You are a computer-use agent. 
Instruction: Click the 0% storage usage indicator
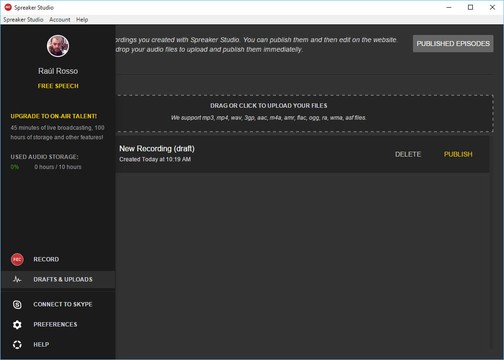(15, 167)
